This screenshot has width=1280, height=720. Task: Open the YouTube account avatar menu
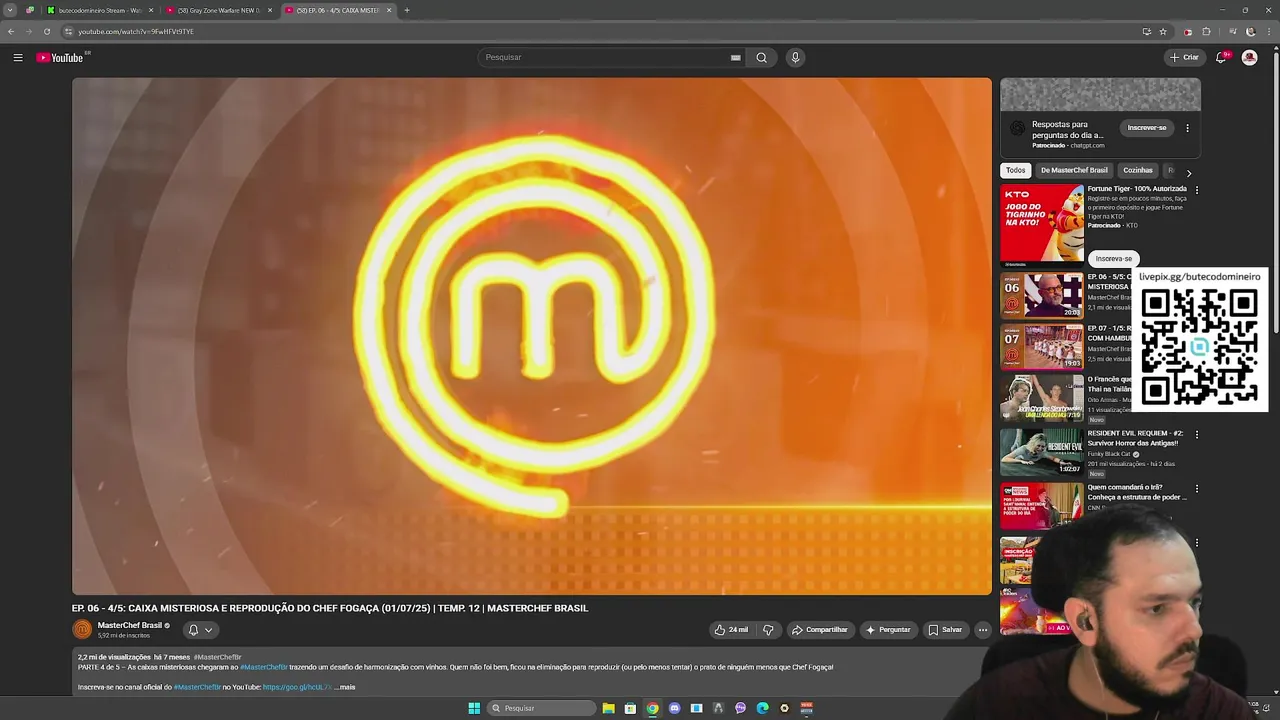tap(1249, 57)
